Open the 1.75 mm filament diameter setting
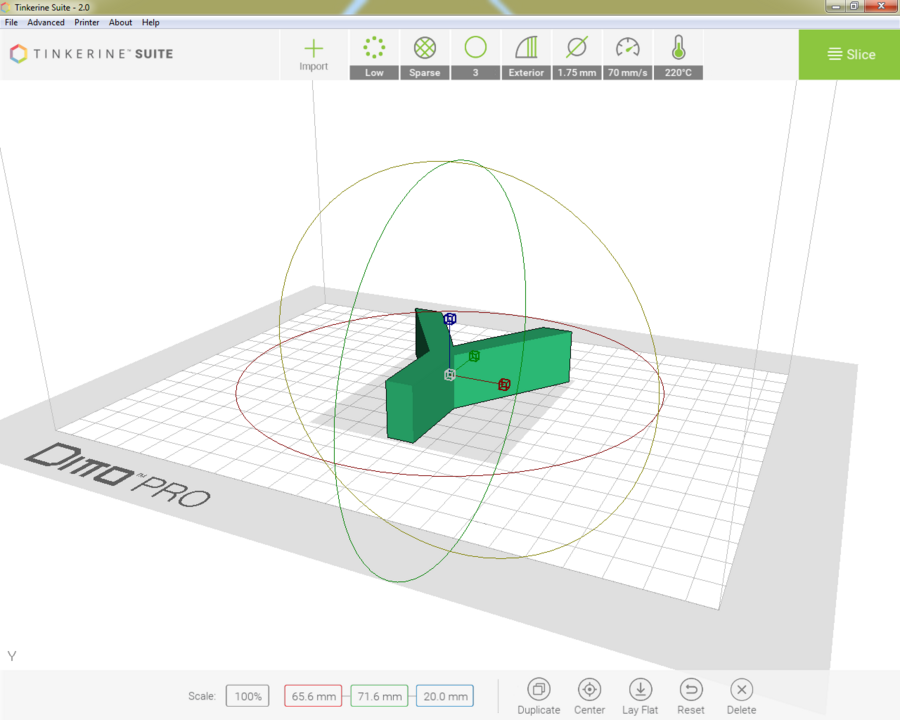The image size is (900, 720). point(576,54)
